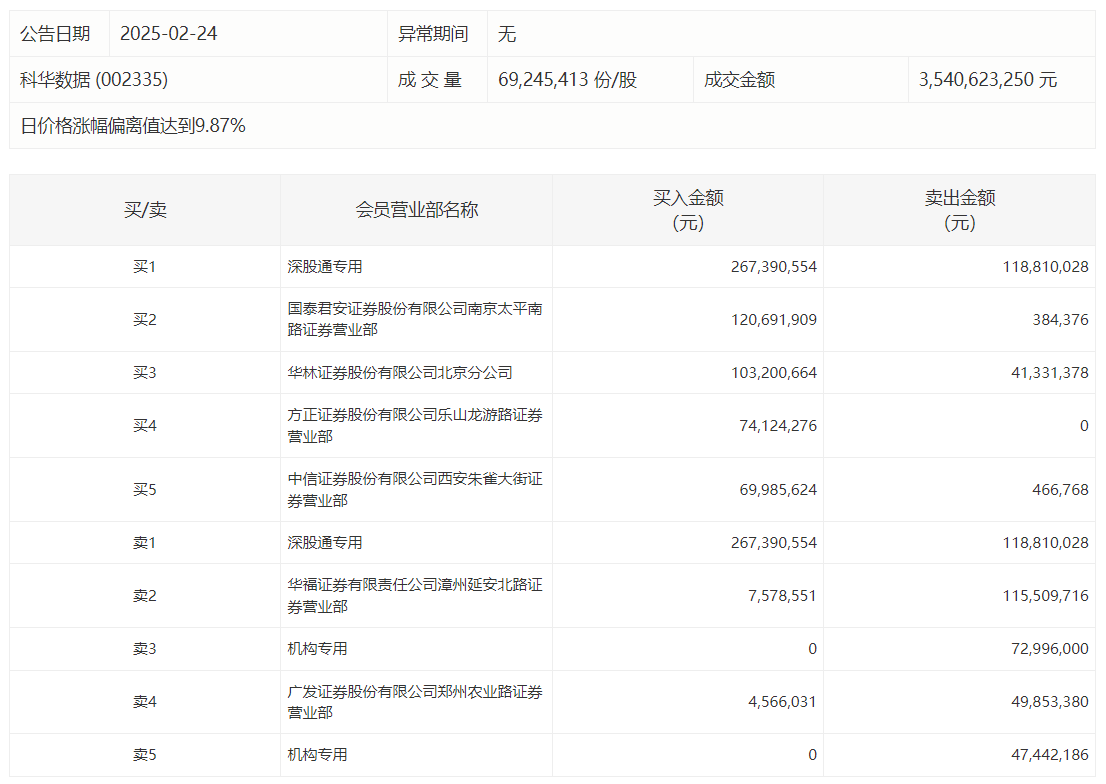Select the announcement date 2025-02-24
Viewport: 1106px width, 784px height.
(x=168, y=34)
